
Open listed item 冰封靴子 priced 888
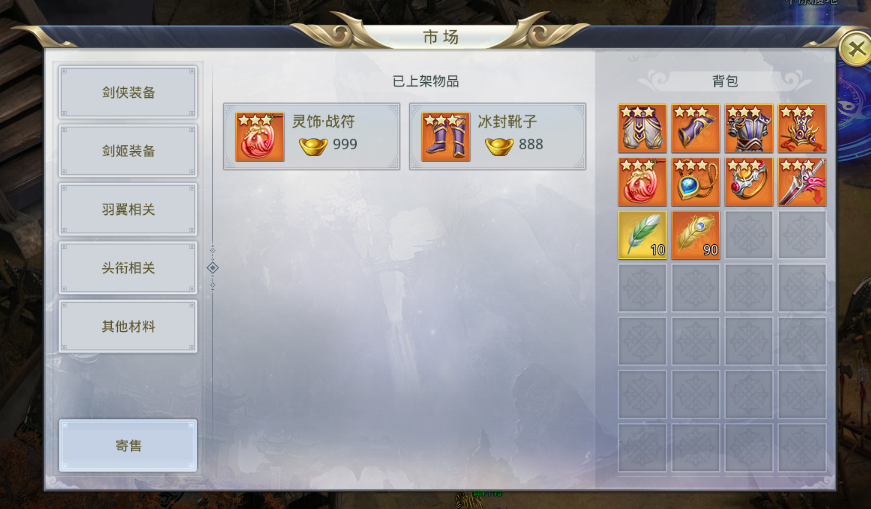click(498, 136)
